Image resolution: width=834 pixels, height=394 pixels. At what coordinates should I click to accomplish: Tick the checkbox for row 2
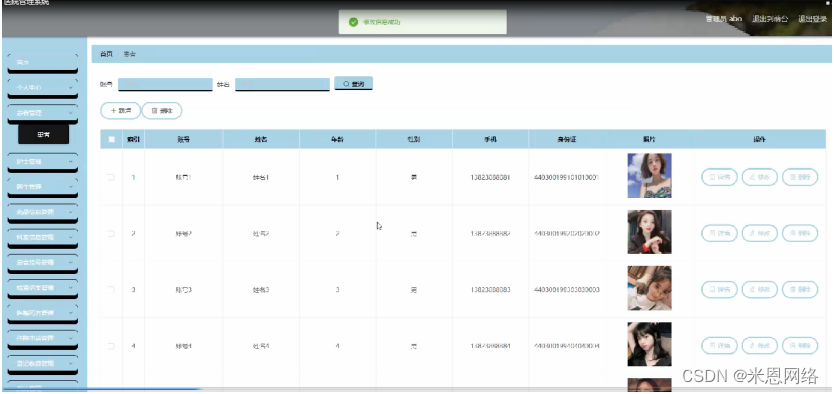click(111, 233)
